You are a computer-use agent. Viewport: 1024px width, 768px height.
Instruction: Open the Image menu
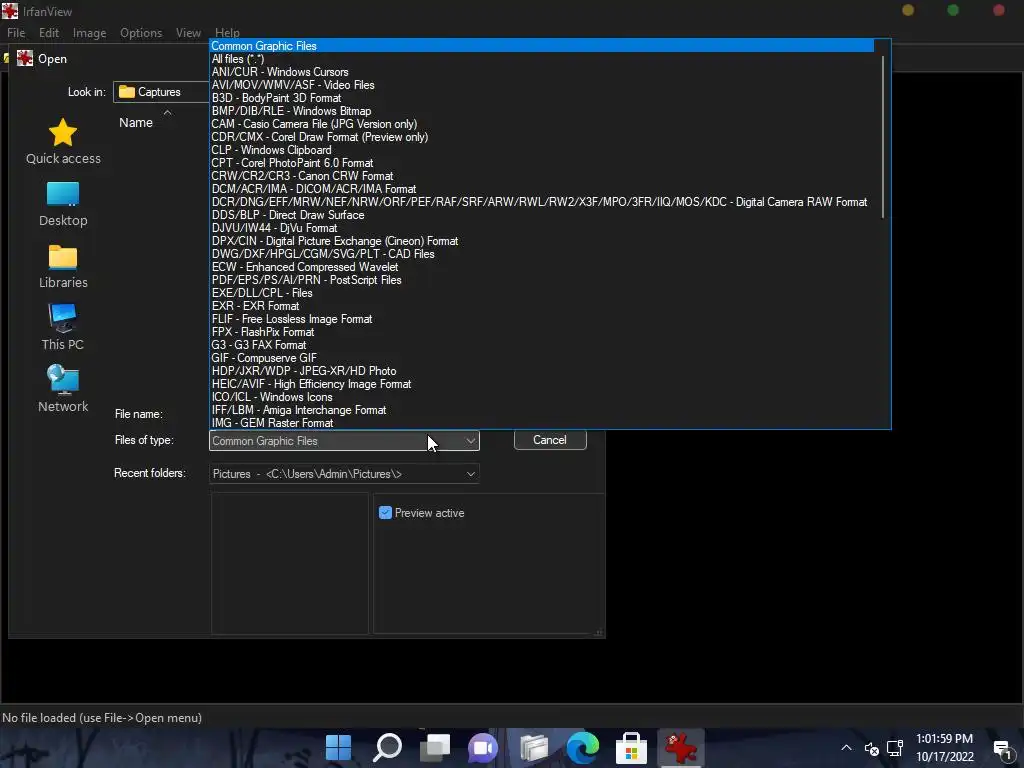[x=89, y=33]
